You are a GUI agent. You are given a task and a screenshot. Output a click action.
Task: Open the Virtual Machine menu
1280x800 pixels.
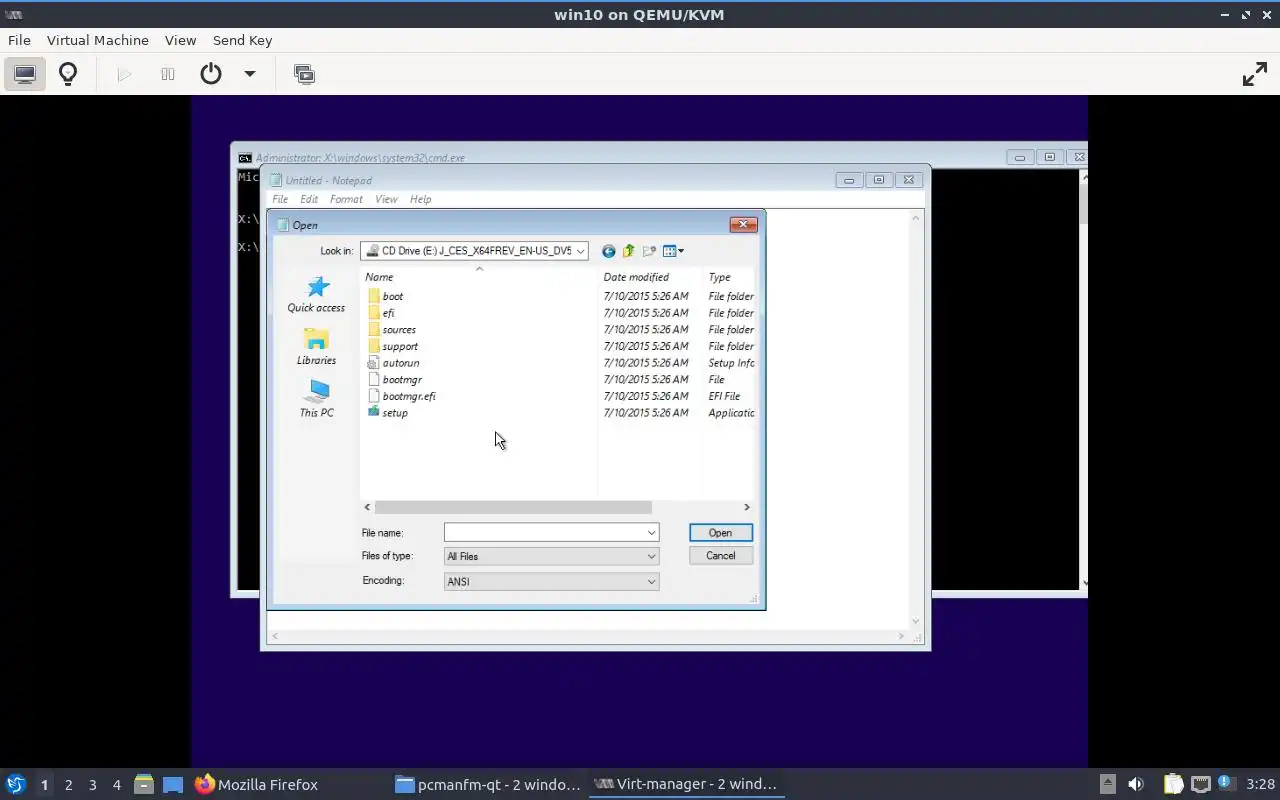[x=98, y=40]
